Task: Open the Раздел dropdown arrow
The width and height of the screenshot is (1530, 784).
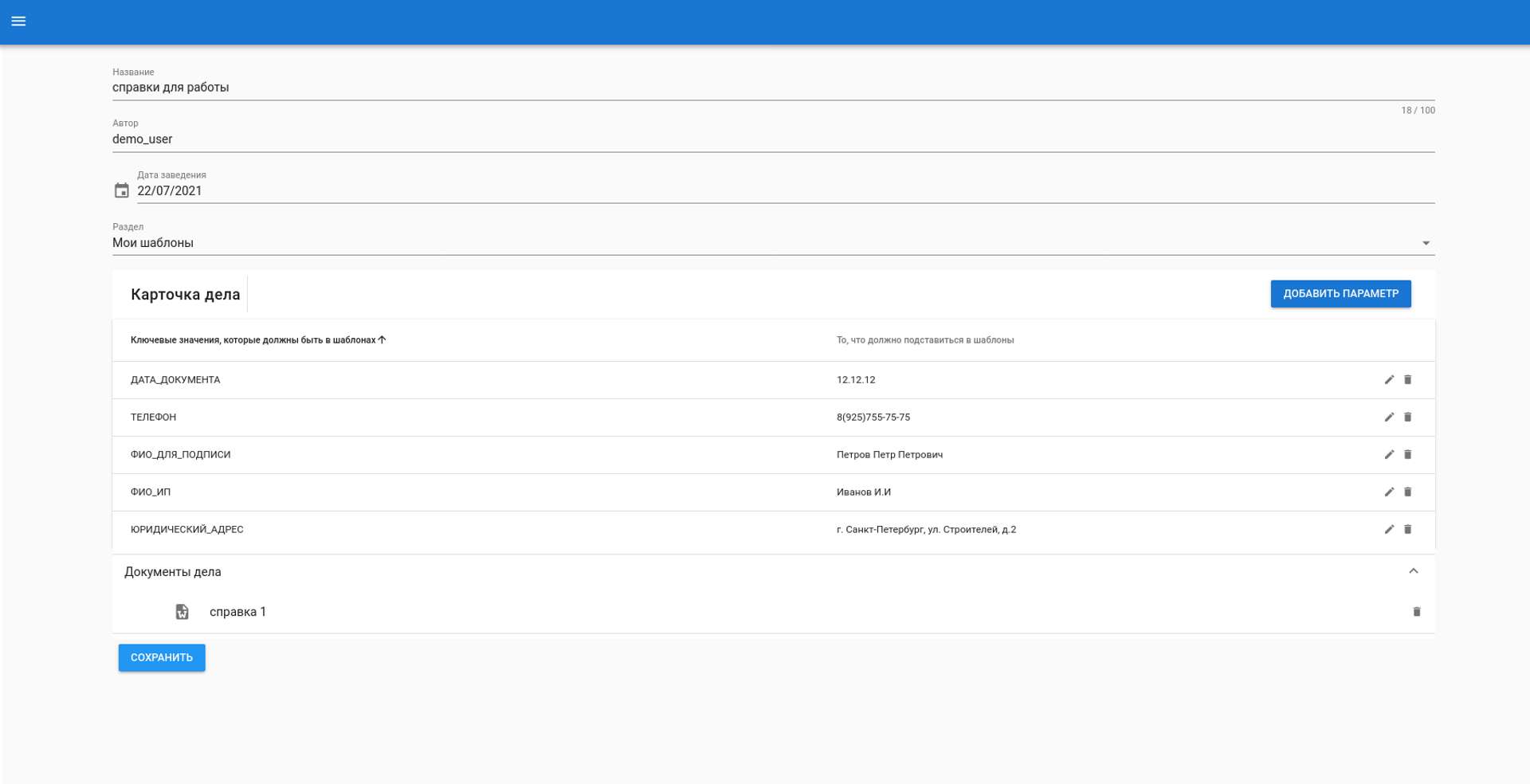Action: pyautogui.click(x=1426, y=243)
